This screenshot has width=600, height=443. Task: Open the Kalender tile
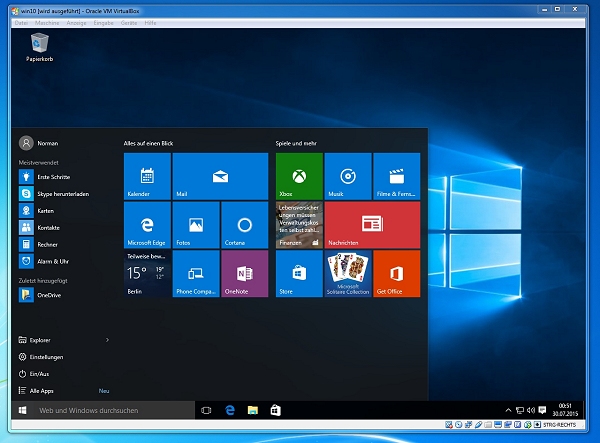point(147,176)
